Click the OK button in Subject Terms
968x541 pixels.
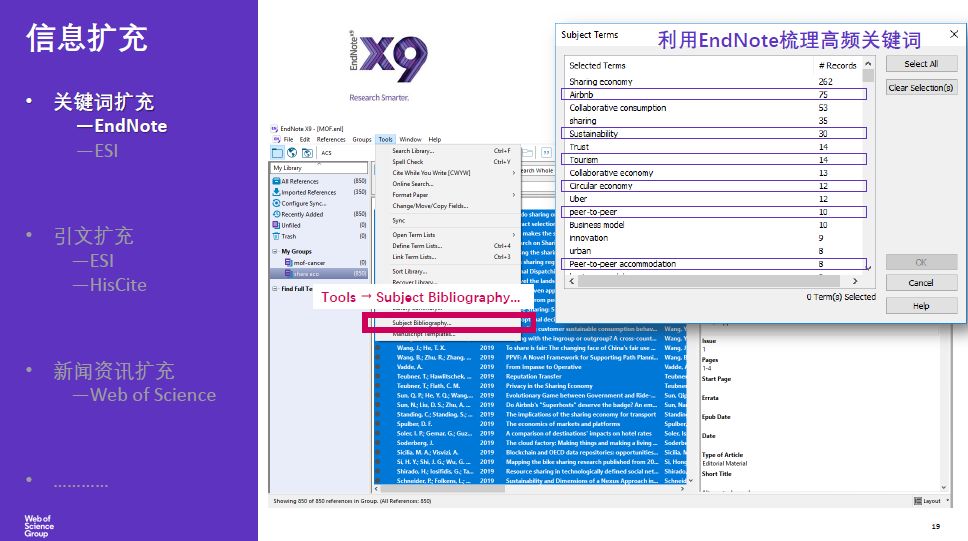pyautogui.click(x=921, y=262)
